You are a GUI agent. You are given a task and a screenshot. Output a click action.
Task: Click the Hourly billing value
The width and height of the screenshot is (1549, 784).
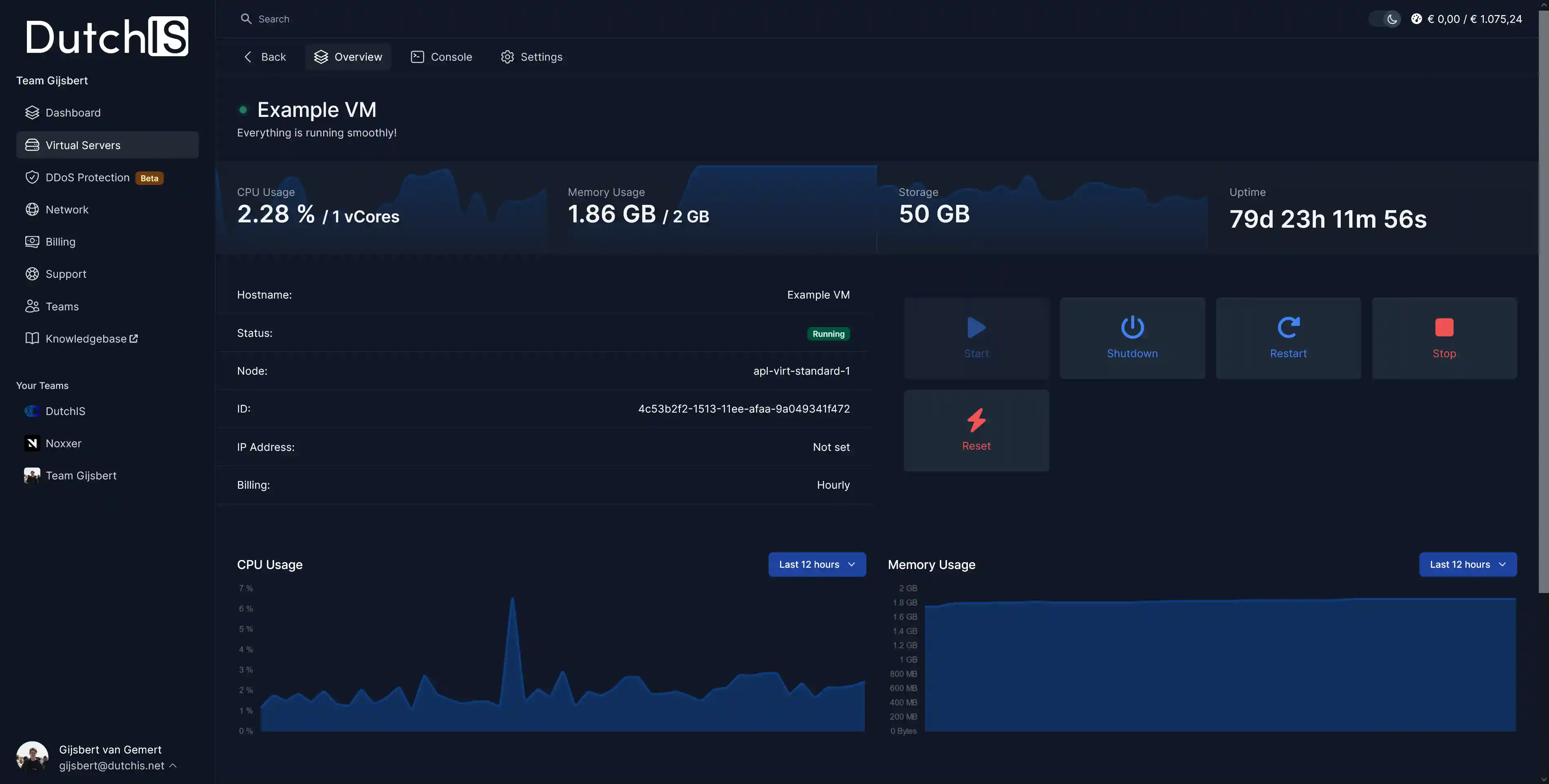point(833,485)
